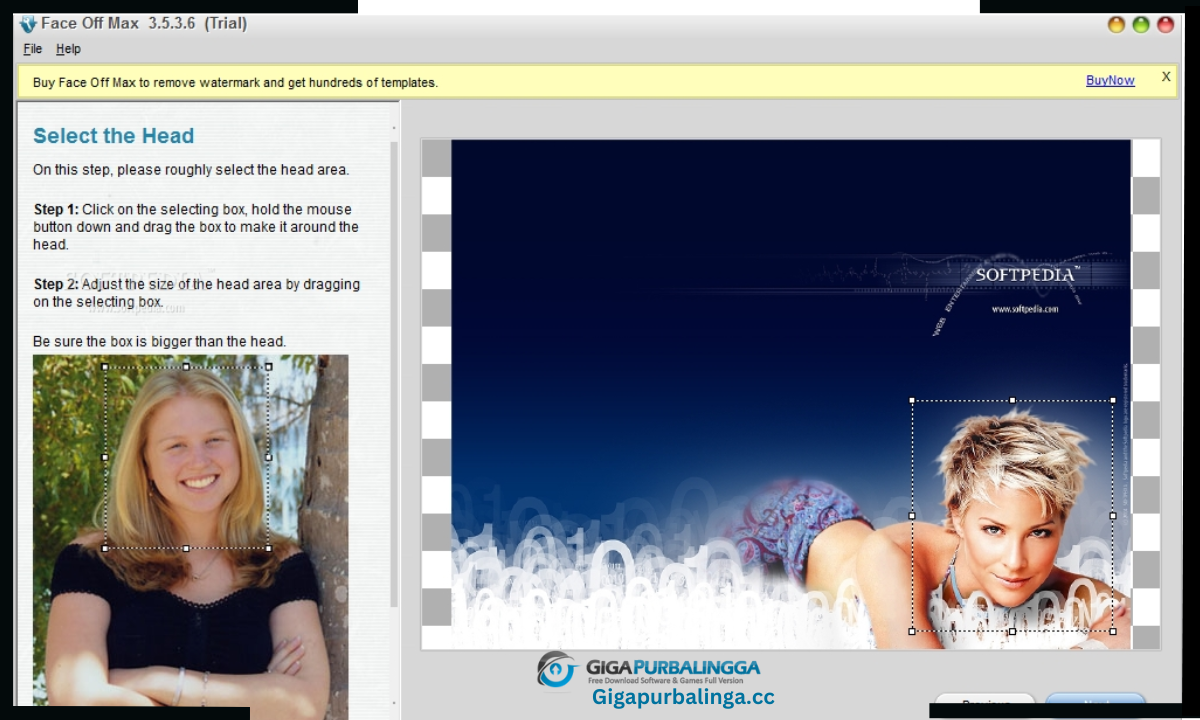Click the left instruction panel scrollbar
The height and width of the screenshot is (720, 1200).
(x=394, y=374)
